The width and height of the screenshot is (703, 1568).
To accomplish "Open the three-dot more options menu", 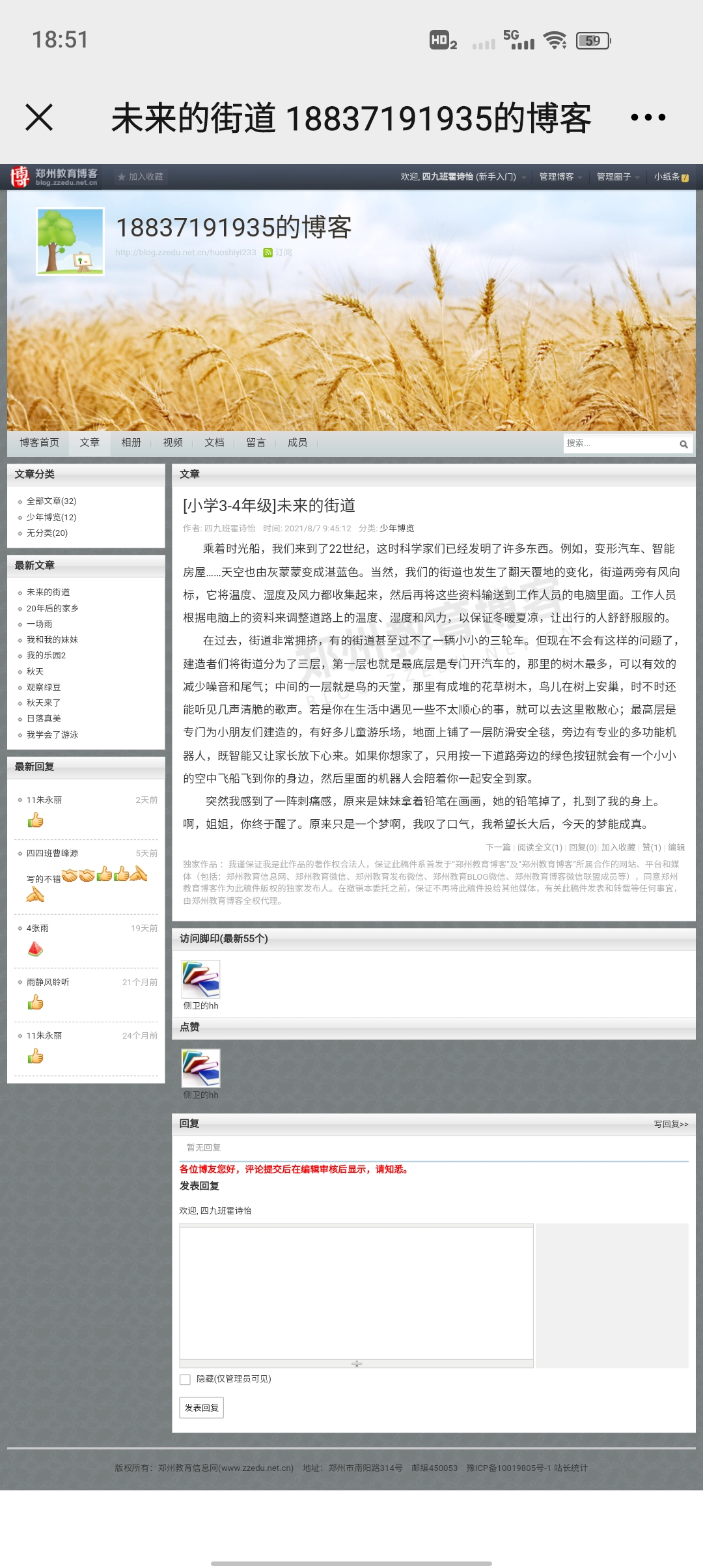I will tap(648, 118).
